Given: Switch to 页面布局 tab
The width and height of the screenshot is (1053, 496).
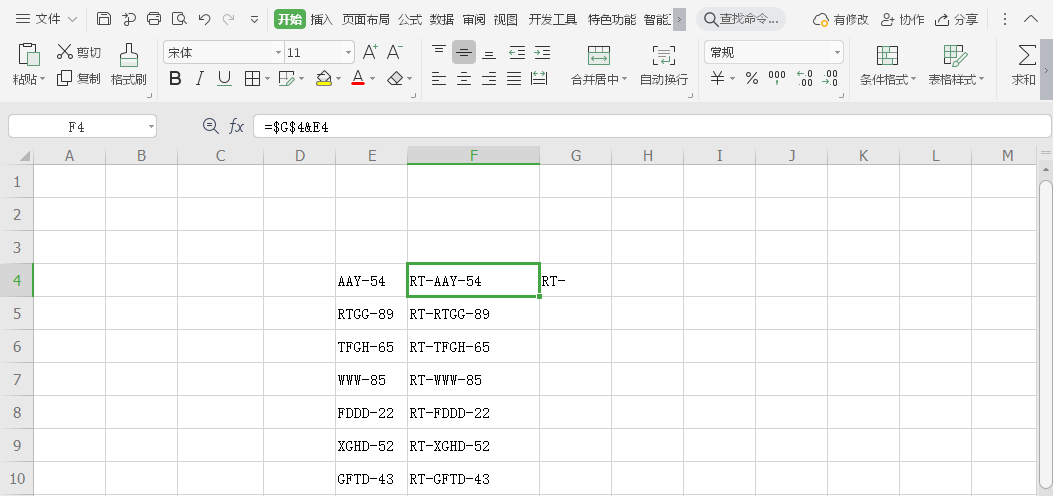Looking at the screenshot, I should click(365, 19).
